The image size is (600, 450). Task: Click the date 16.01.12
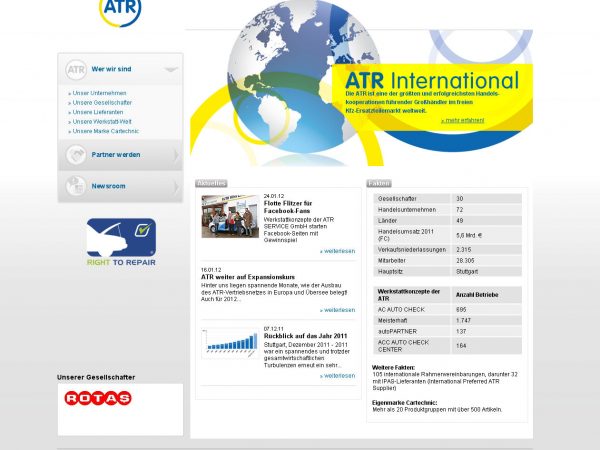point(211,270)
